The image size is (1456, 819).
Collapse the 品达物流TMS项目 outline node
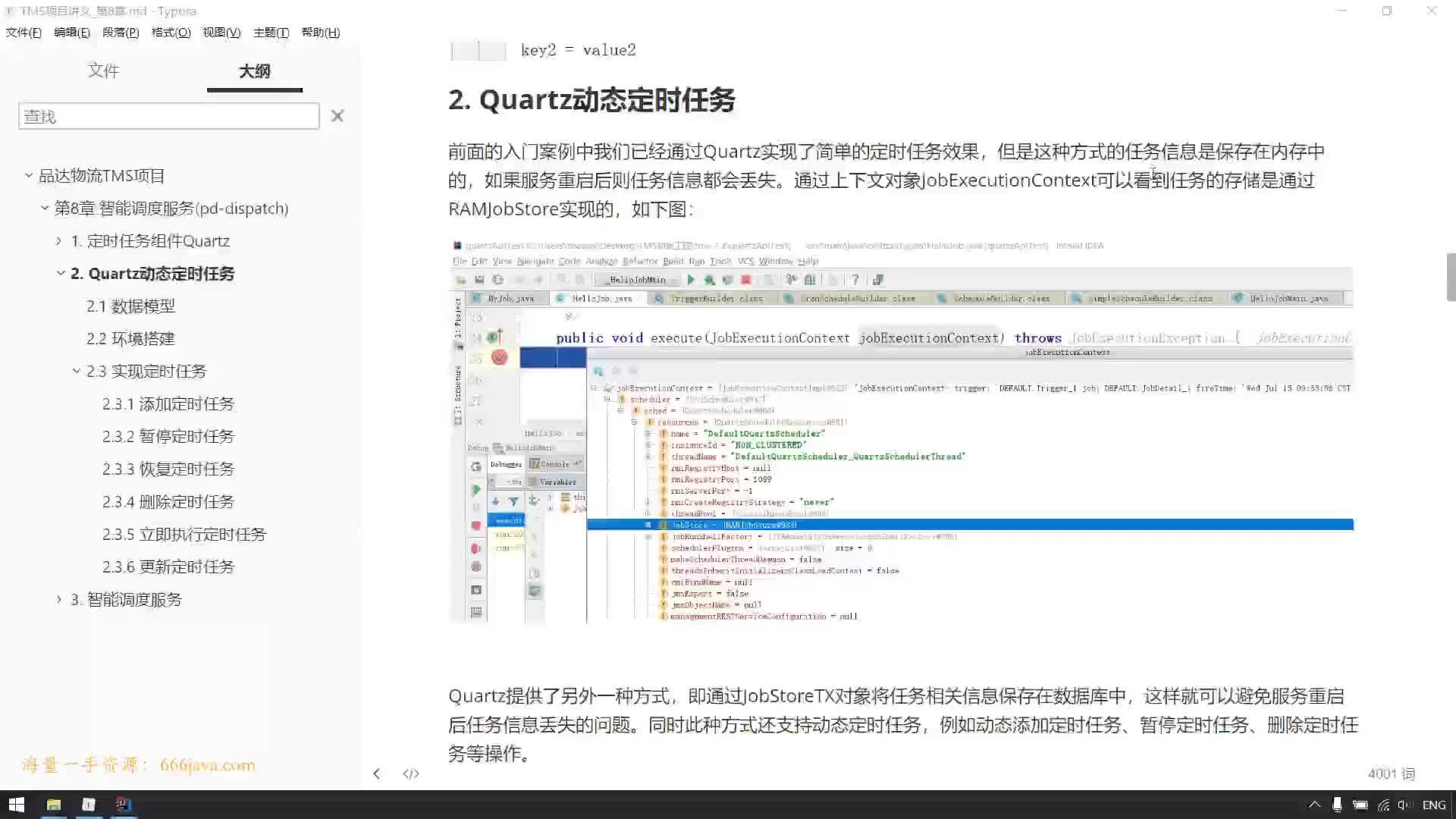(28, 175)
